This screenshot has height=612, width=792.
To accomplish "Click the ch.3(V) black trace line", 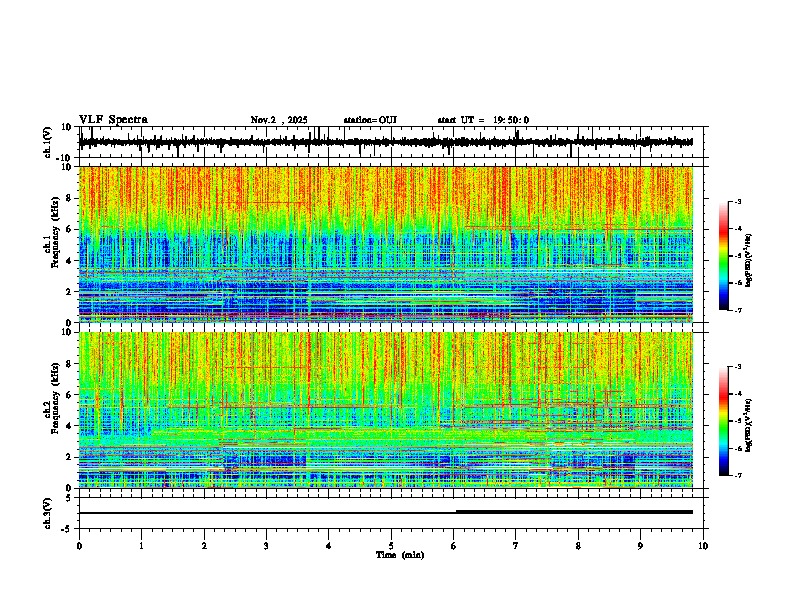I will click(386, 513).
